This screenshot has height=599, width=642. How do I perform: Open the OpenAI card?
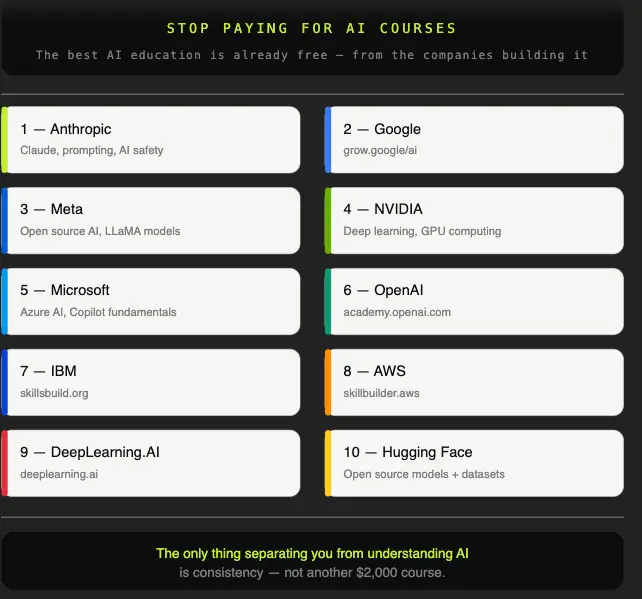(474, 301)
